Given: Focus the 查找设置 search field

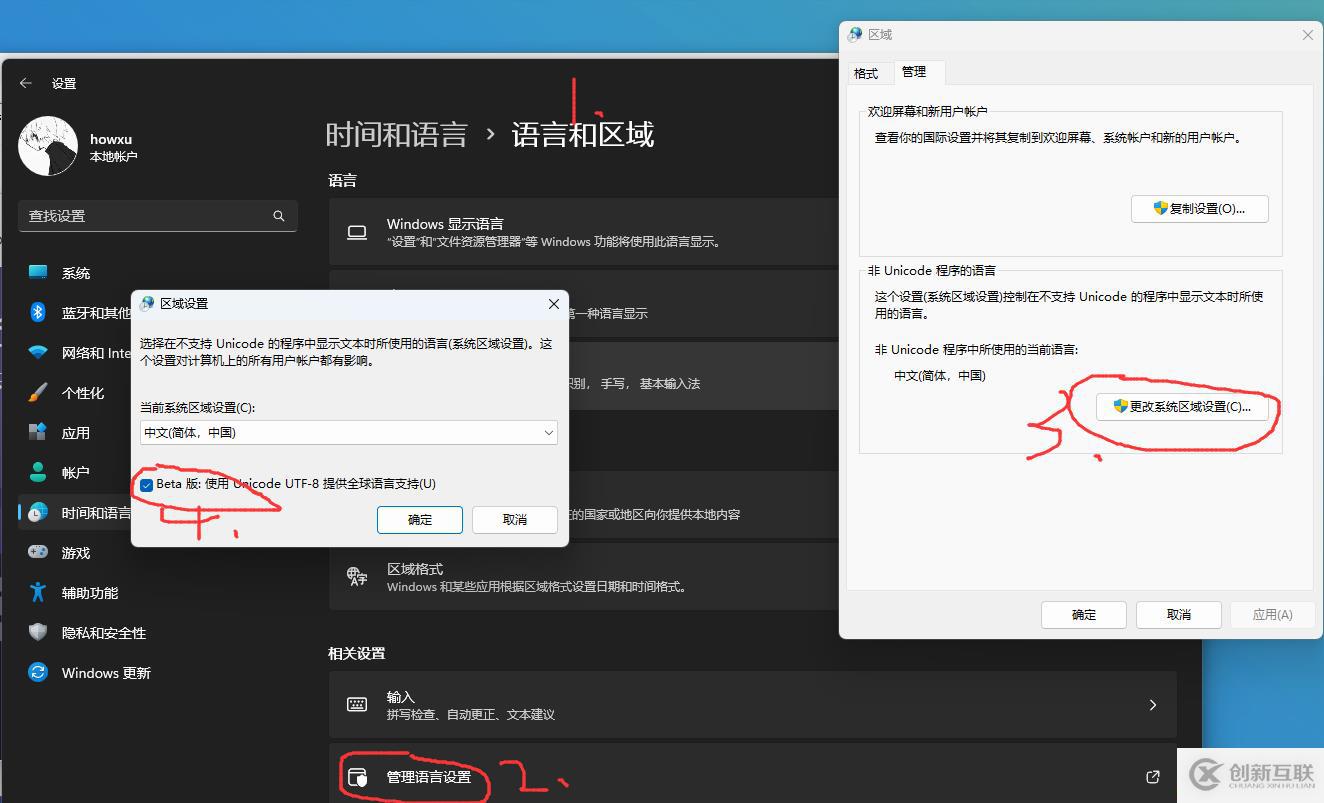Looking at the screenshot, I should tap(158, 215).
